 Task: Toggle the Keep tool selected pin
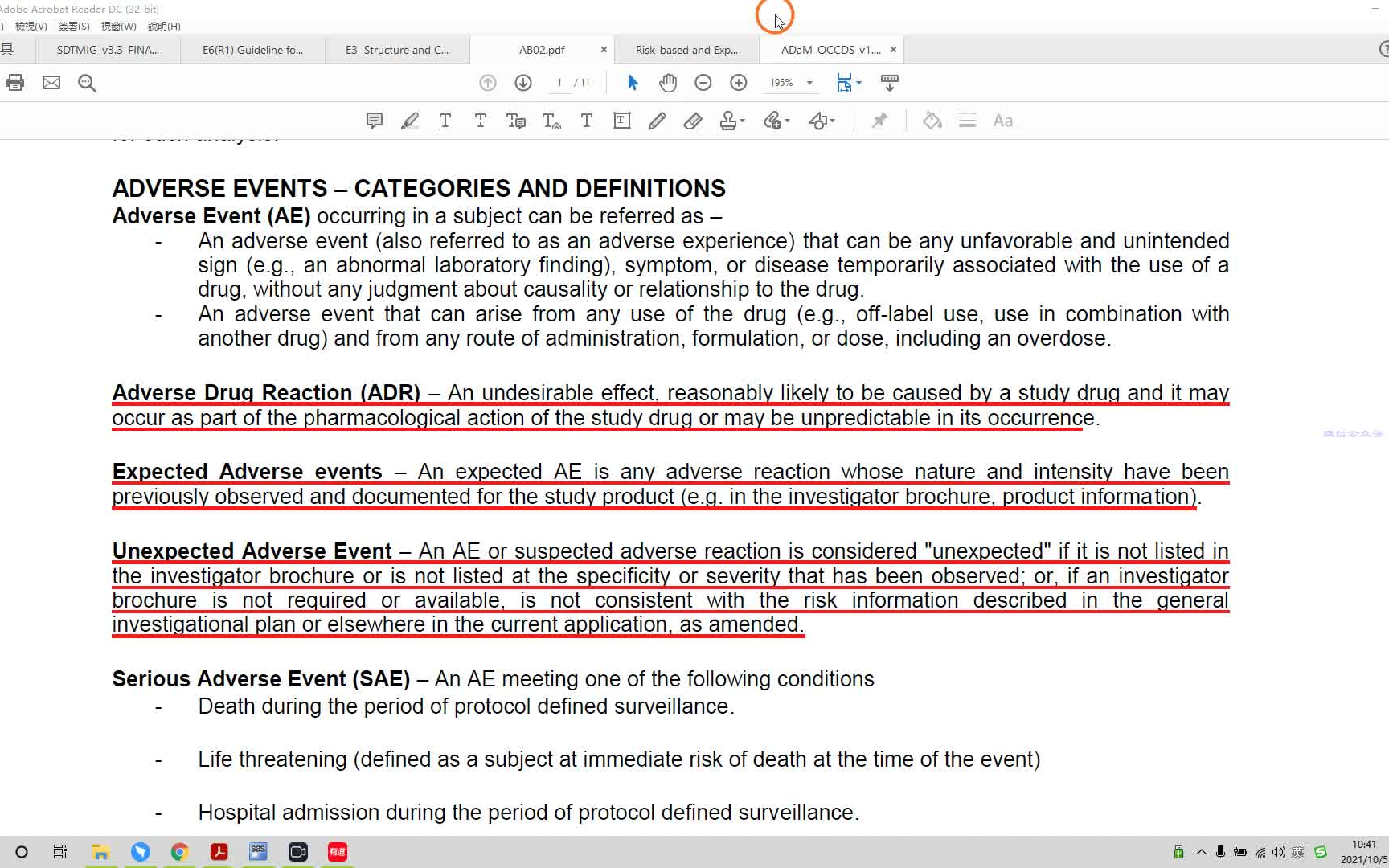point(880,121)
